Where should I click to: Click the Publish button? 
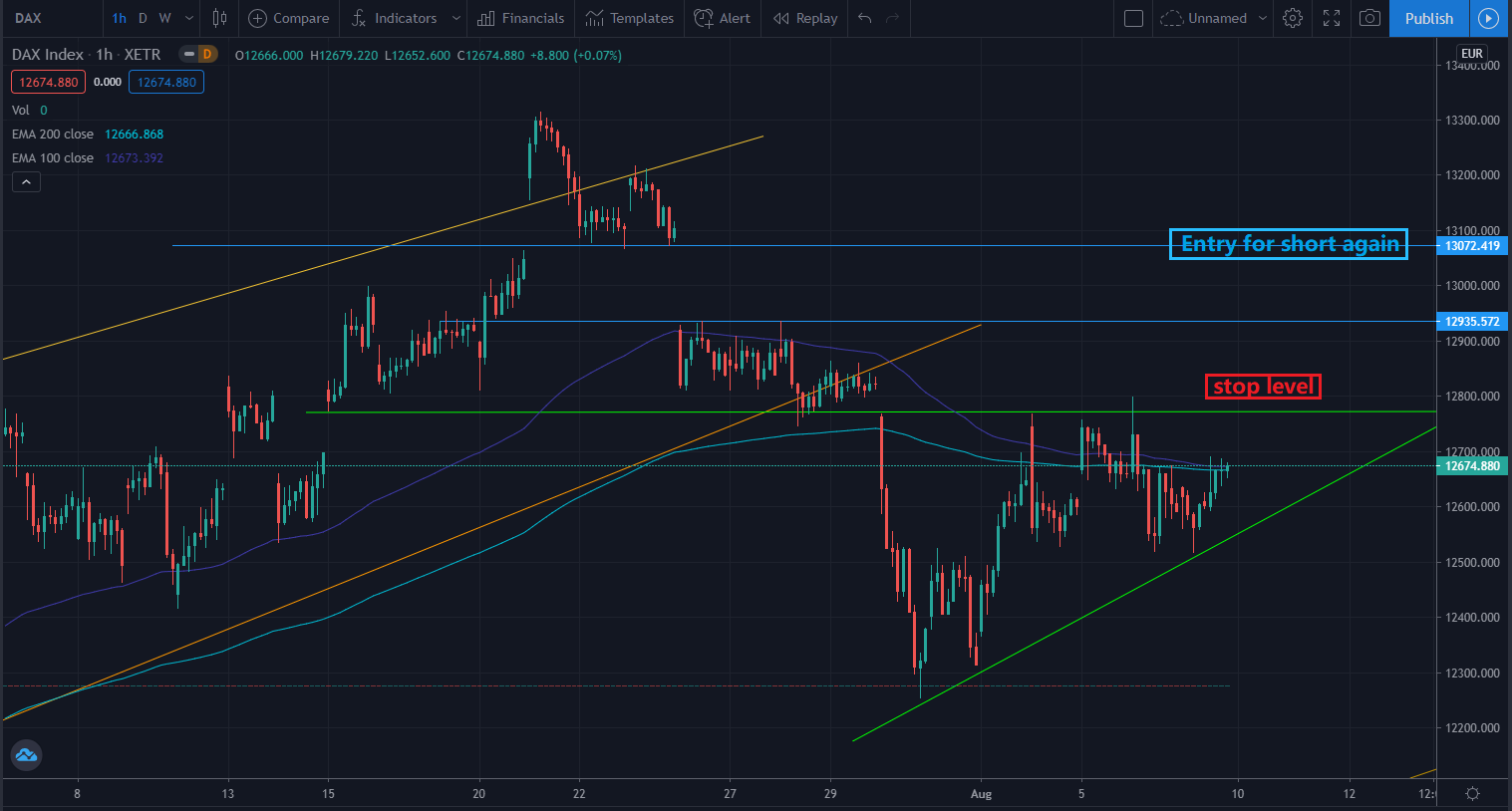[1428, 18]
